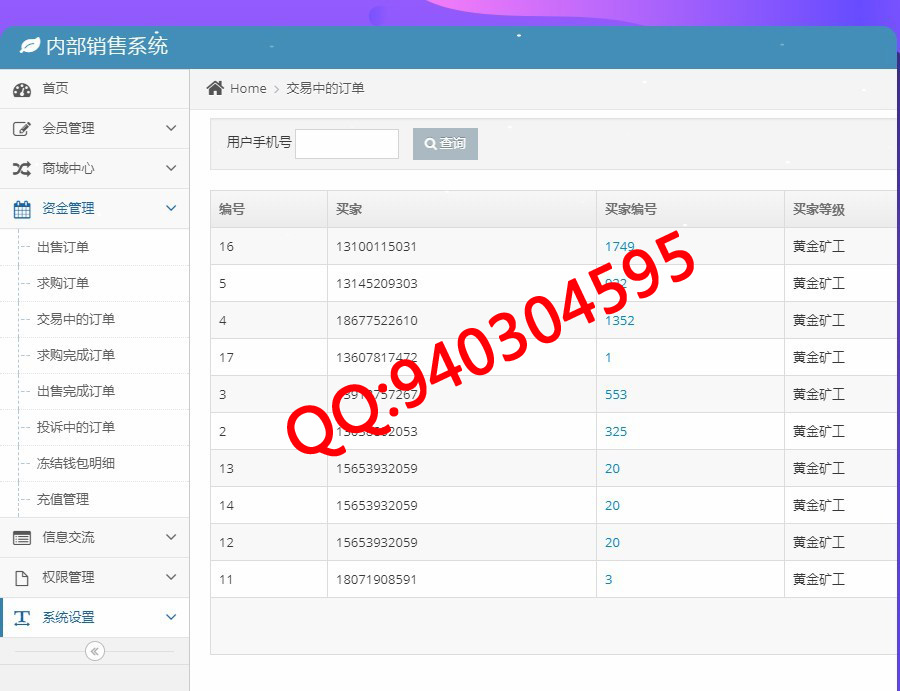Viewport: 900px width, 691px height.
Task: Open 出售订单 in the sidebar
Action: [63, 247]
